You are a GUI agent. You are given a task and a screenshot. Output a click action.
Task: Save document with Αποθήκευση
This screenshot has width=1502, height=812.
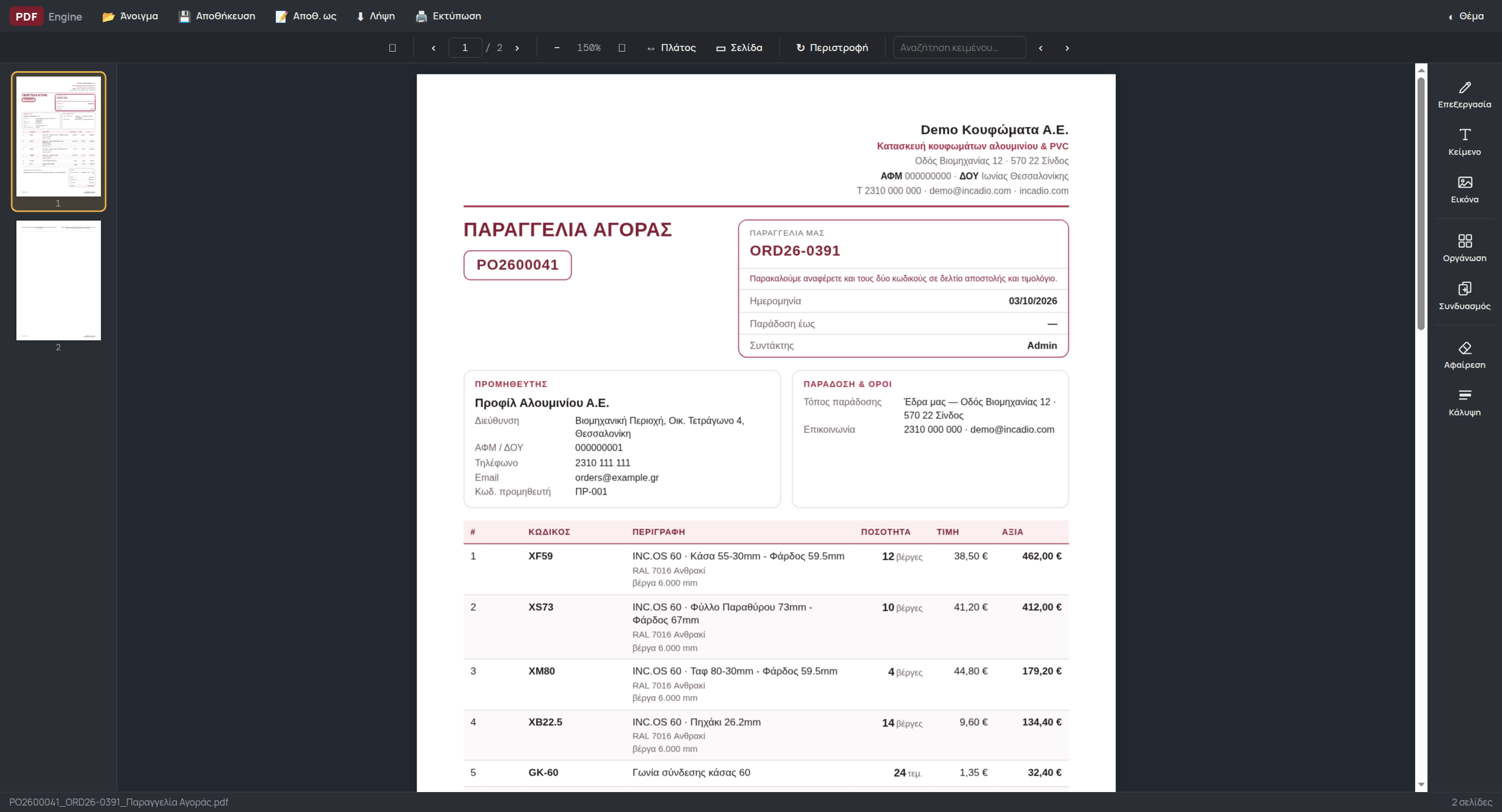217,16
